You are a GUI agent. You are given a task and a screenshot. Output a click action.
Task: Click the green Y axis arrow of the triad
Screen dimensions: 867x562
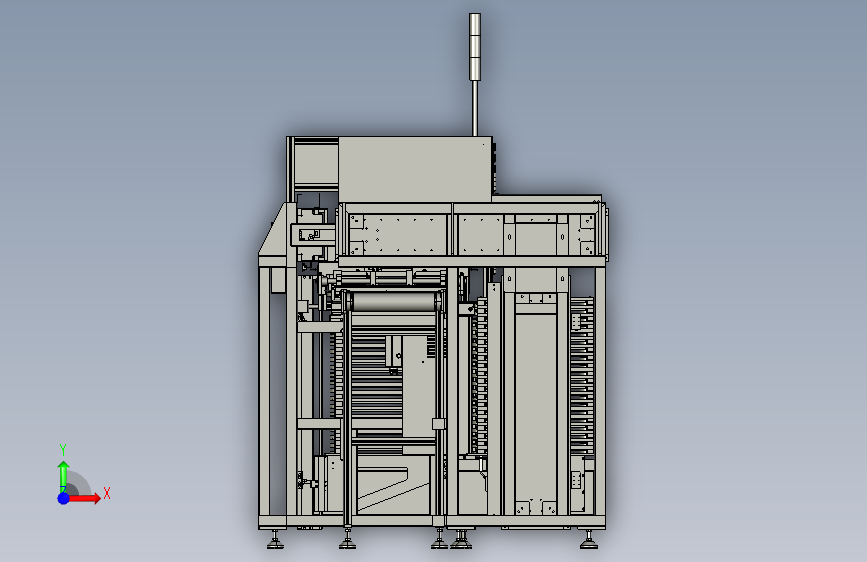[x=63, y=476]
